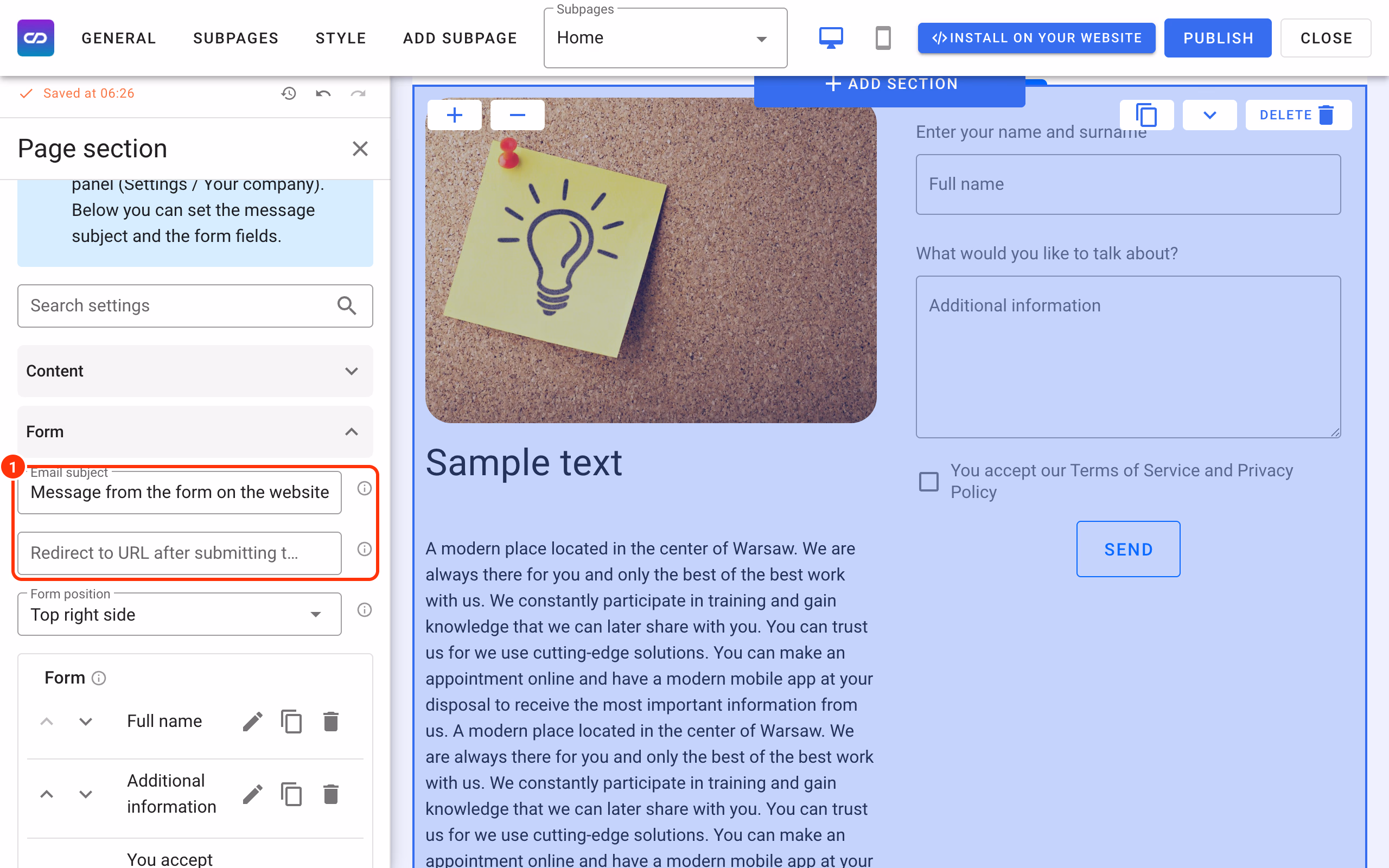Click info icon beside Form heading

point(99,679)
